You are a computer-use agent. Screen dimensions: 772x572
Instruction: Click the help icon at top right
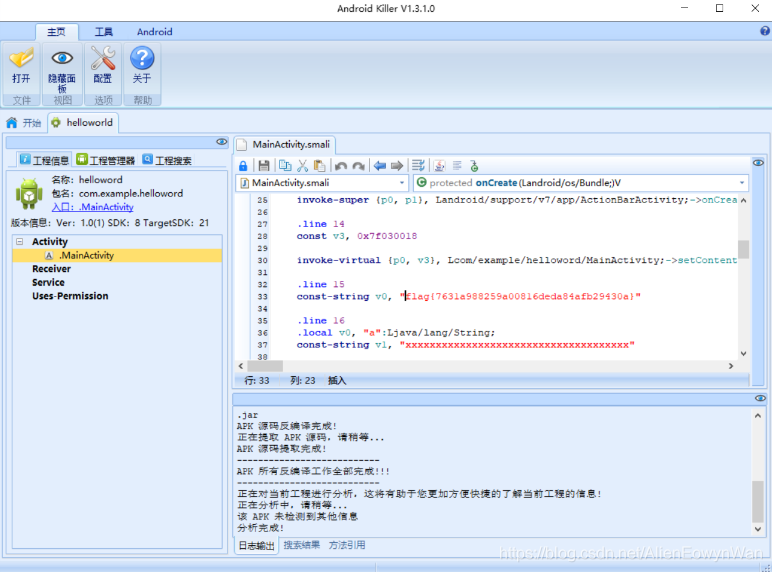pos(765,31)
